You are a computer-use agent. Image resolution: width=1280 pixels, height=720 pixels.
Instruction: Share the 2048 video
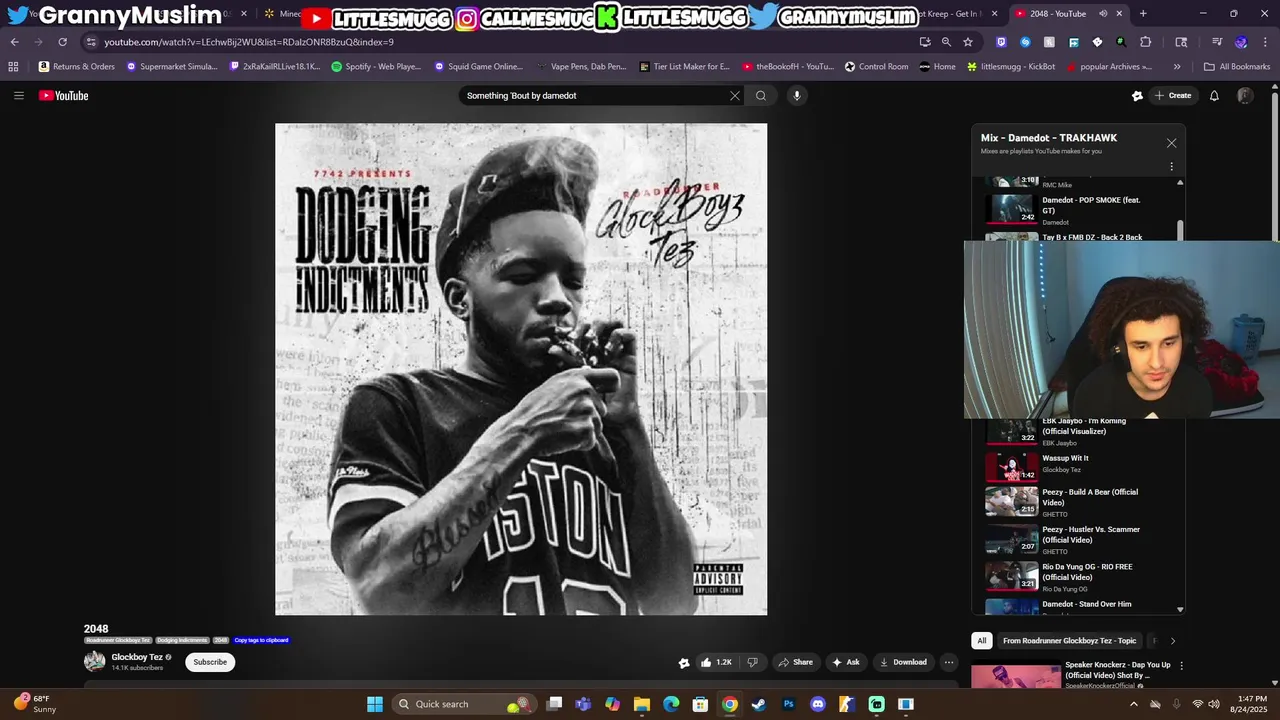[x=796, y=662]
